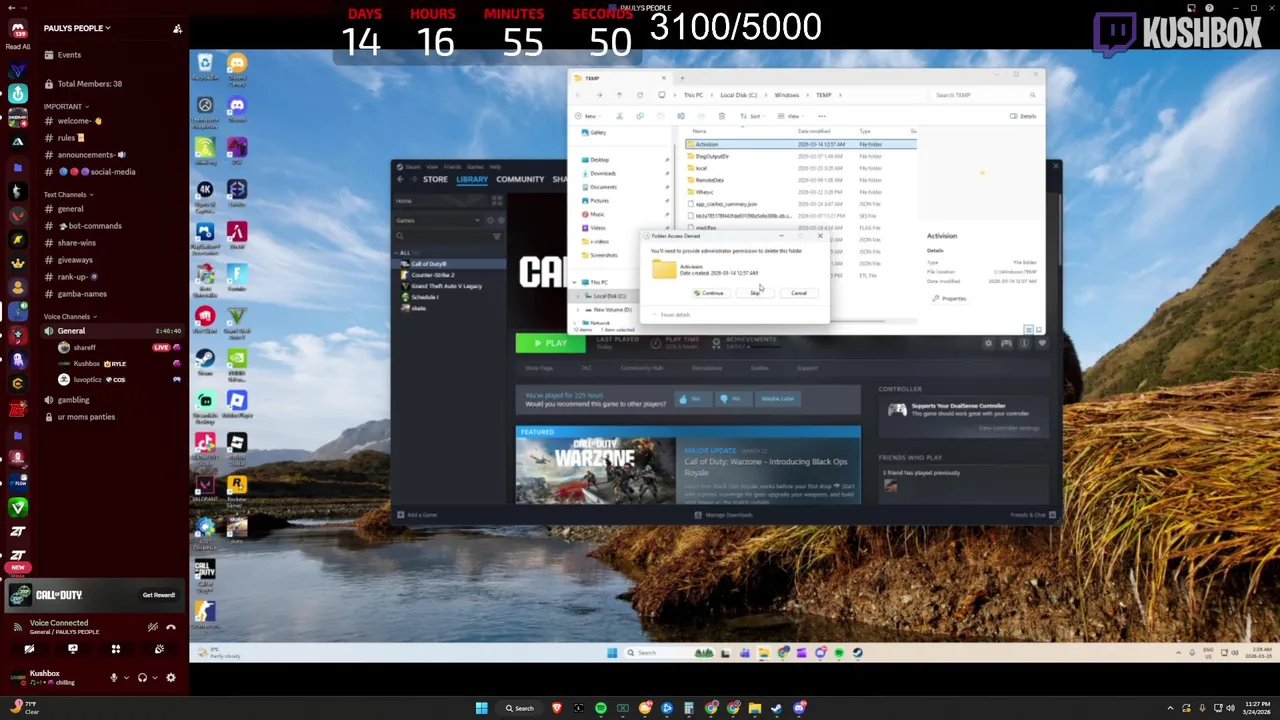Expand Fewer details in access dialog
The width and height of the screenshot is (1280, 720).
[x=672, y=315]
